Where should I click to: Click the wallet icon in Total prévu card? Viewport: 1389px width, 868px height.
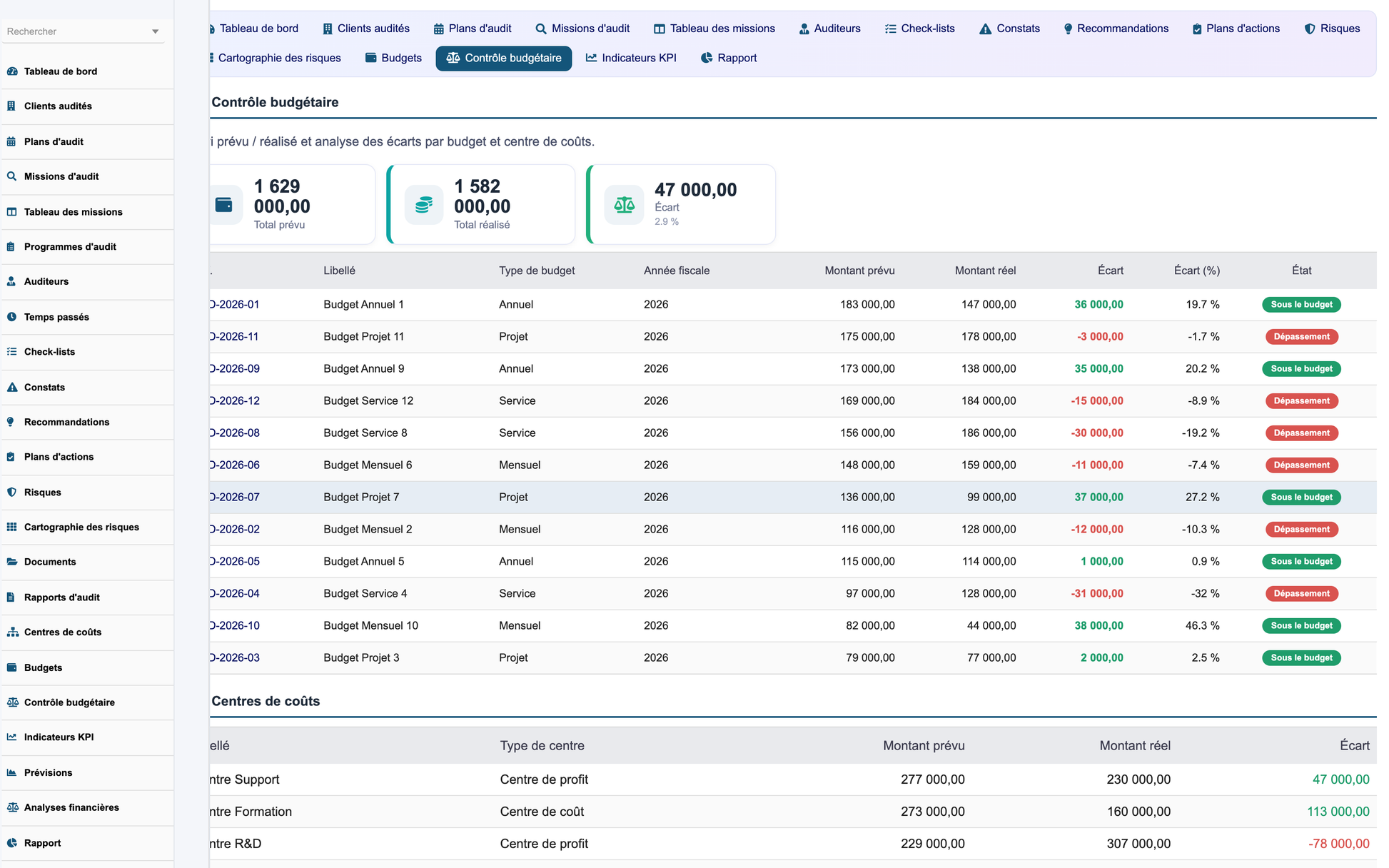click(223, 205)
